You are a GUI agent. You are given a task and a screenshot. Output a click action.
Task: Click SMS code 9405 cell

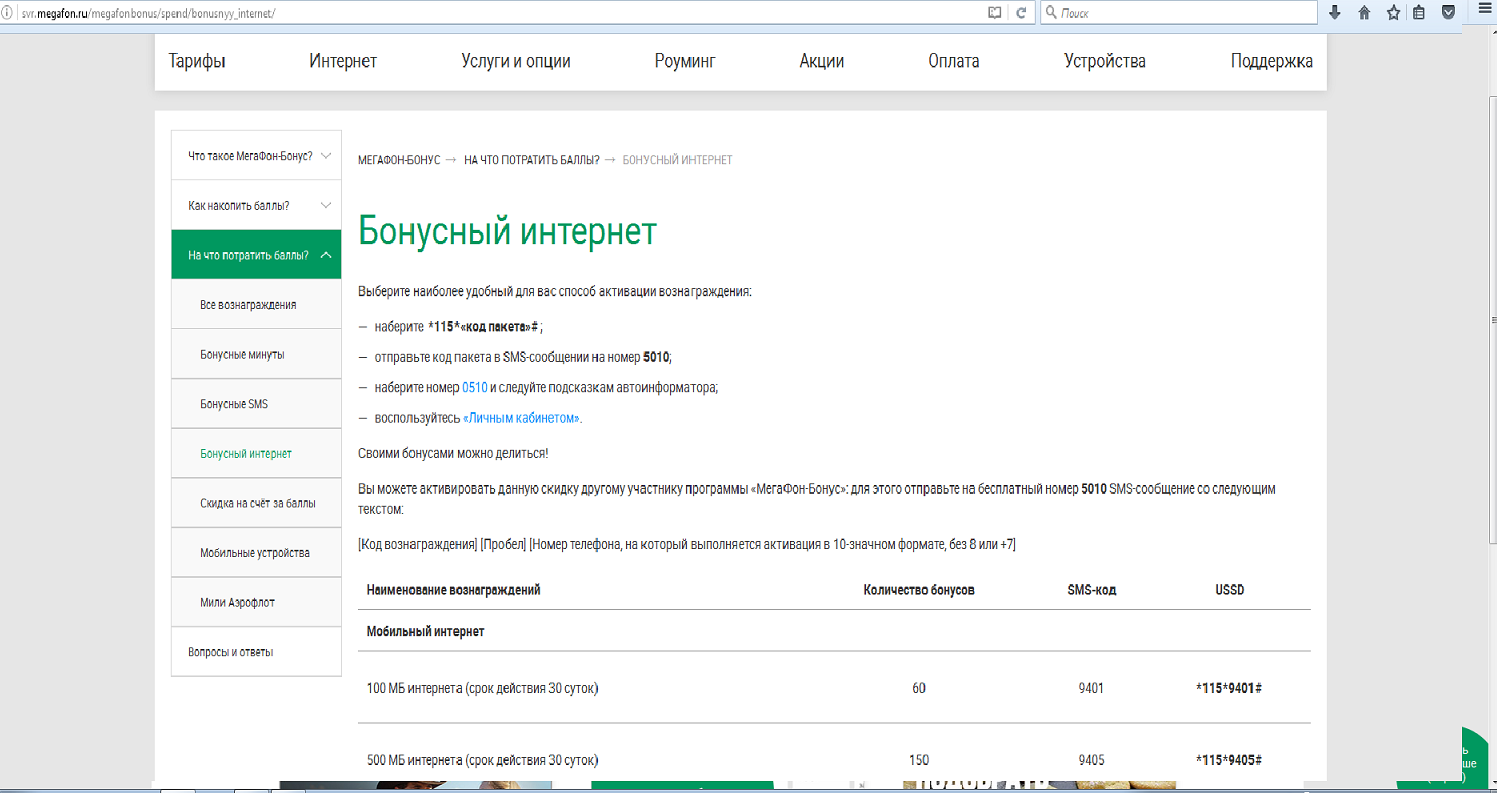(x=1092, y=759)
